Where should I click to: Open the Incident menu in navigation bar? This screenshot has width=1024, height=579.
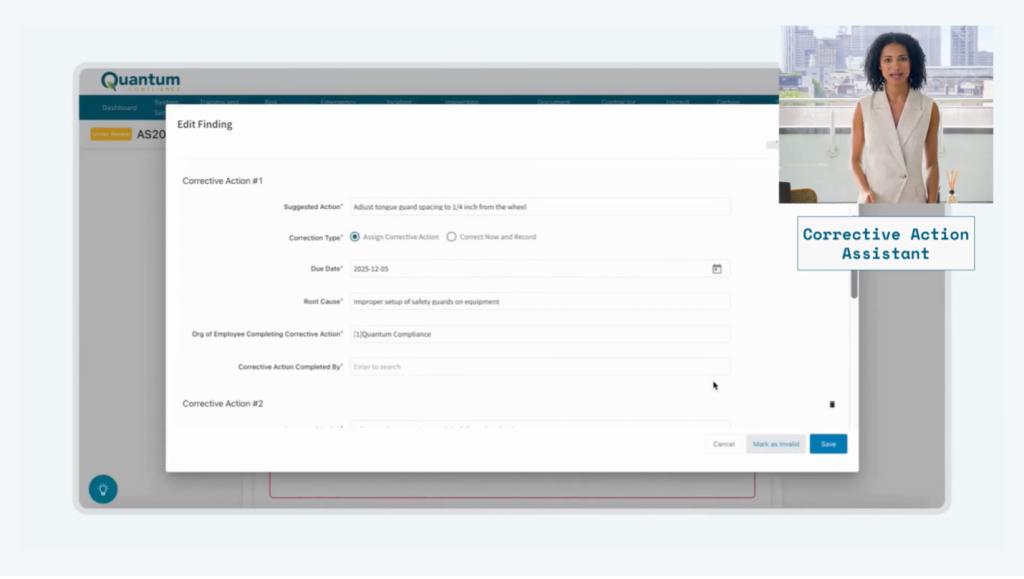click(x=399, y=102)
